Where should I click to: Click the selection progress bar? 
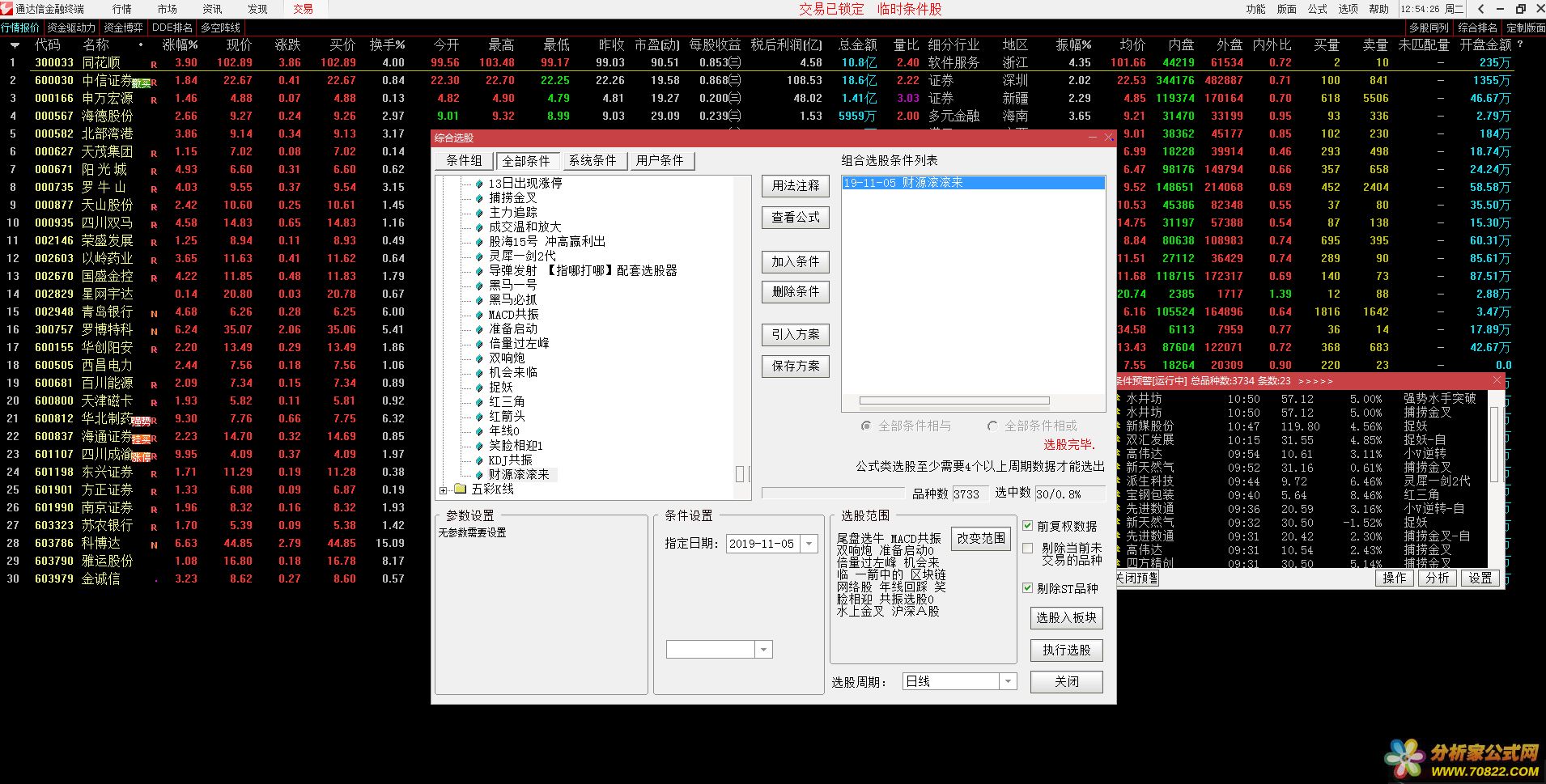coord(834,494)
